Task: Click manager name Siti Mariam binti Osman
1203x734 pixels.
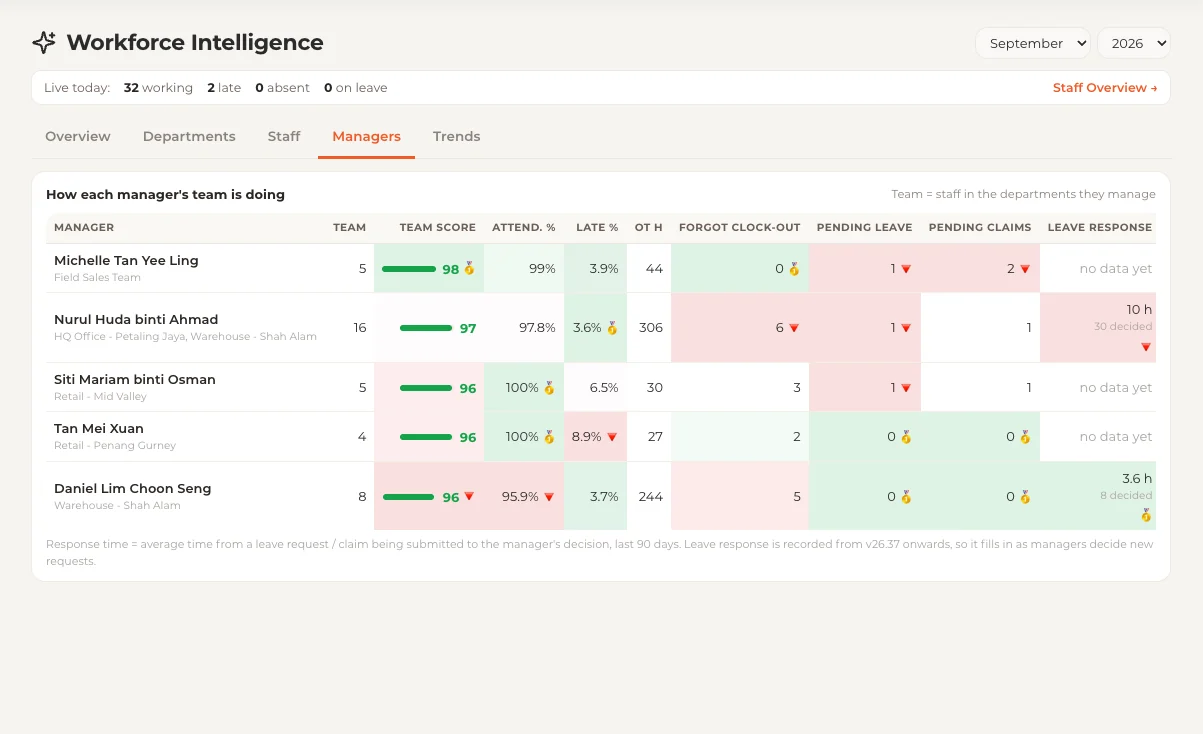Action: coord(135,380)
